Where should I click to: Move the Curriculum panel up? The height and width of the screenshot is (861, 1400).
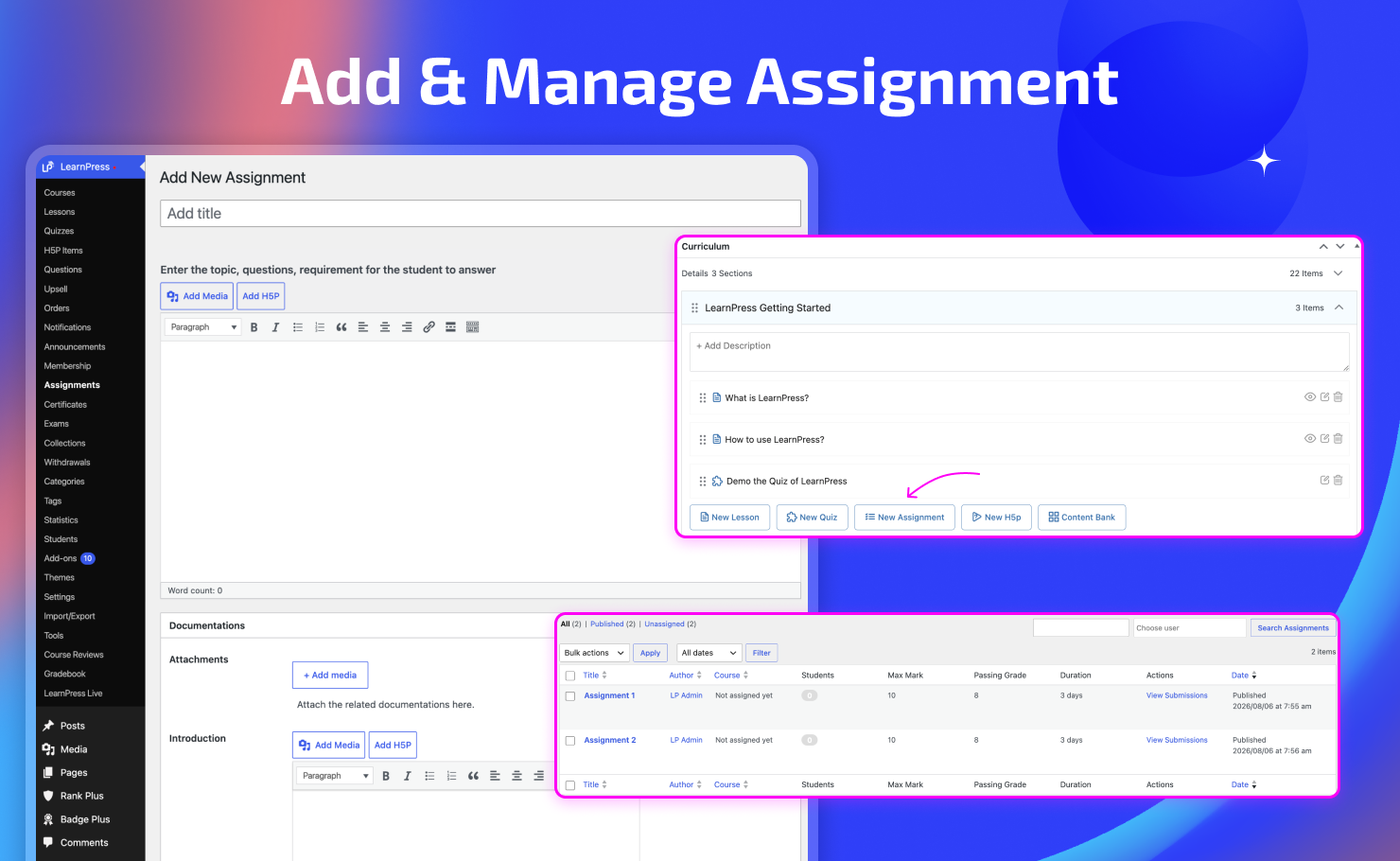point(1323,247)
